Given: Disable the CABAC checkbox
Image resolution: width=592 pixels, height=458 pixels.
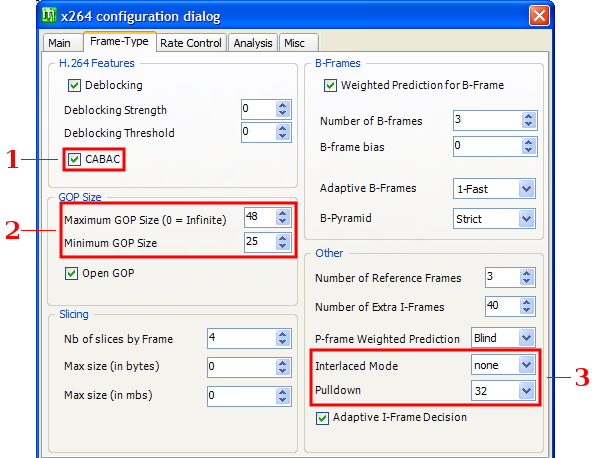Looking at the screenshot, I should (74, 159).
